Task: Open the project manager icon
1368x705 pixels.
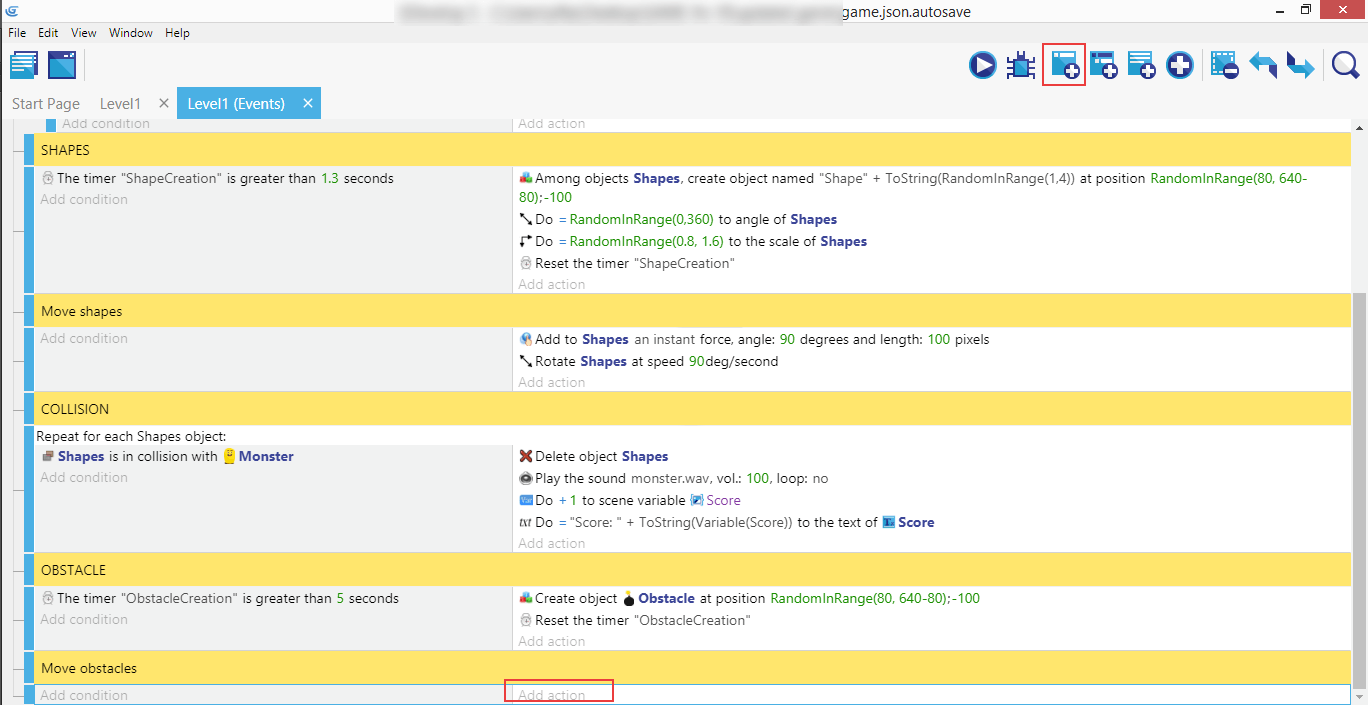Action: 24,66
